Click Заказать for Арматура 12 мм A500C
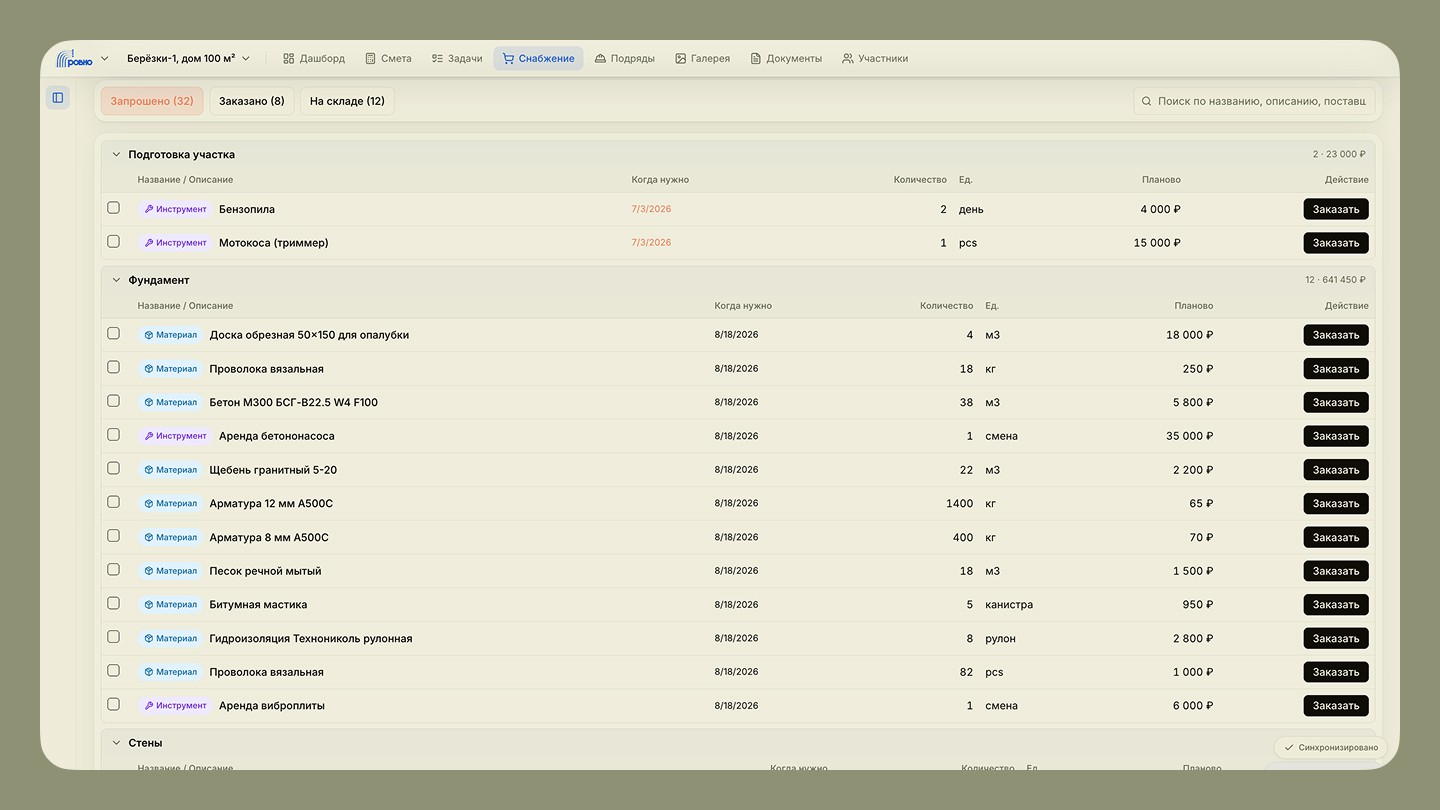This screenshot has width=1440, height=810. coord(1336,504)
